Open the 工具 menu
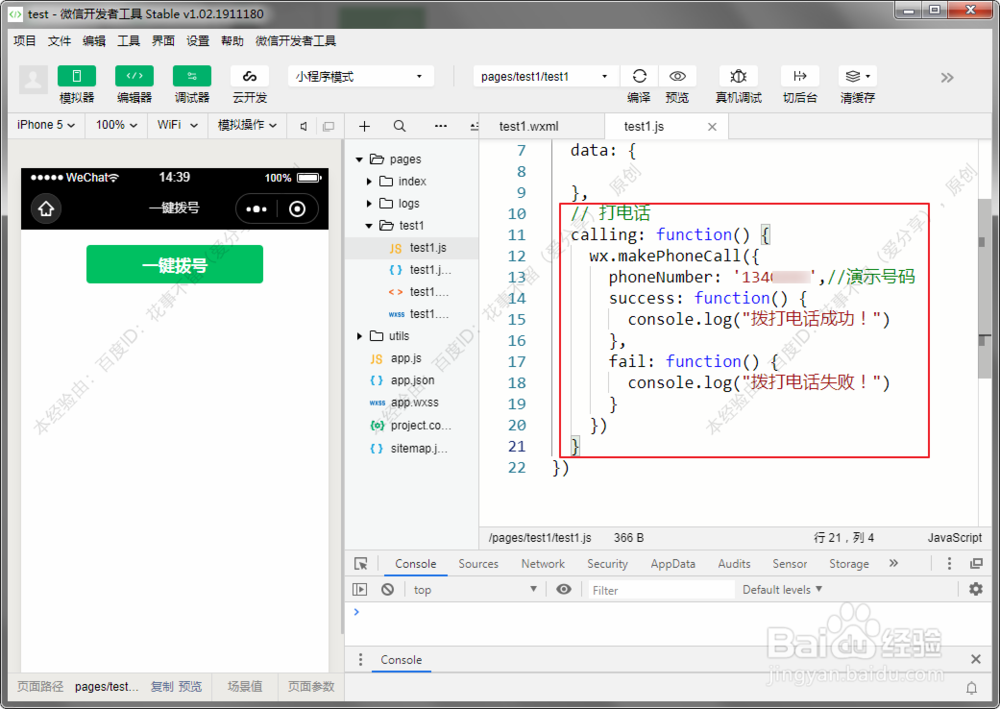This screenshot has width=1000, height=709. [x=128, y=41]
